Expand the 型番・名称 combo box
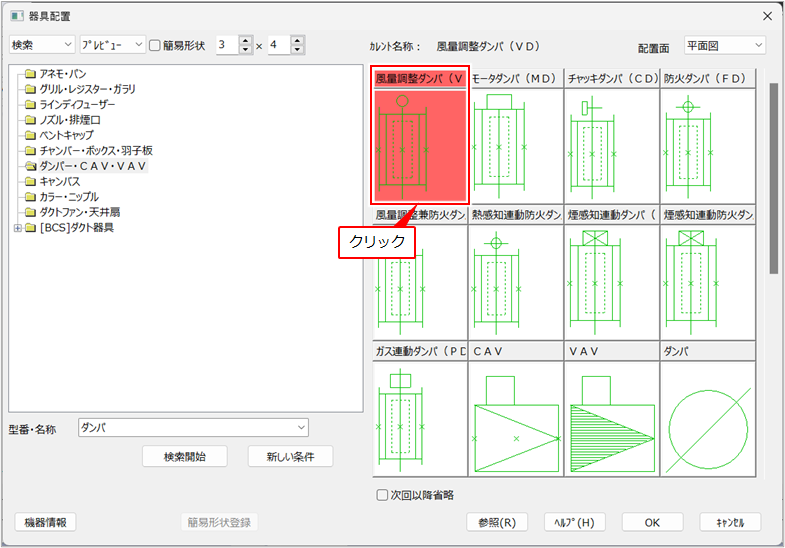Screen dimensions: 785x548 click(301, 428)
